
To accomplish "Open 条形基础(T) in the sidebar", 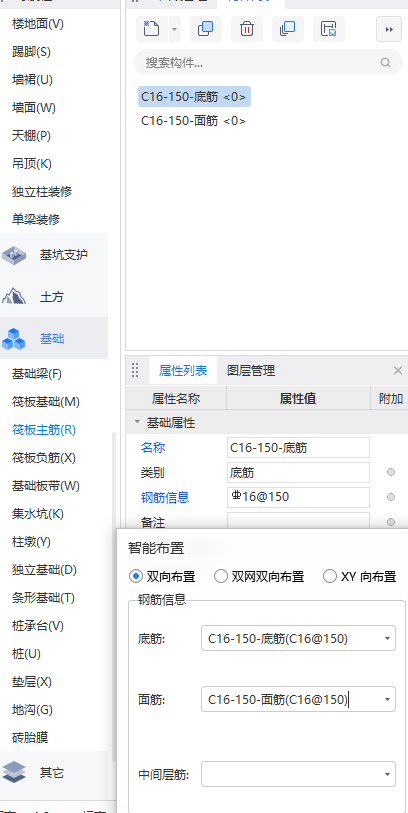I will 43,598.
